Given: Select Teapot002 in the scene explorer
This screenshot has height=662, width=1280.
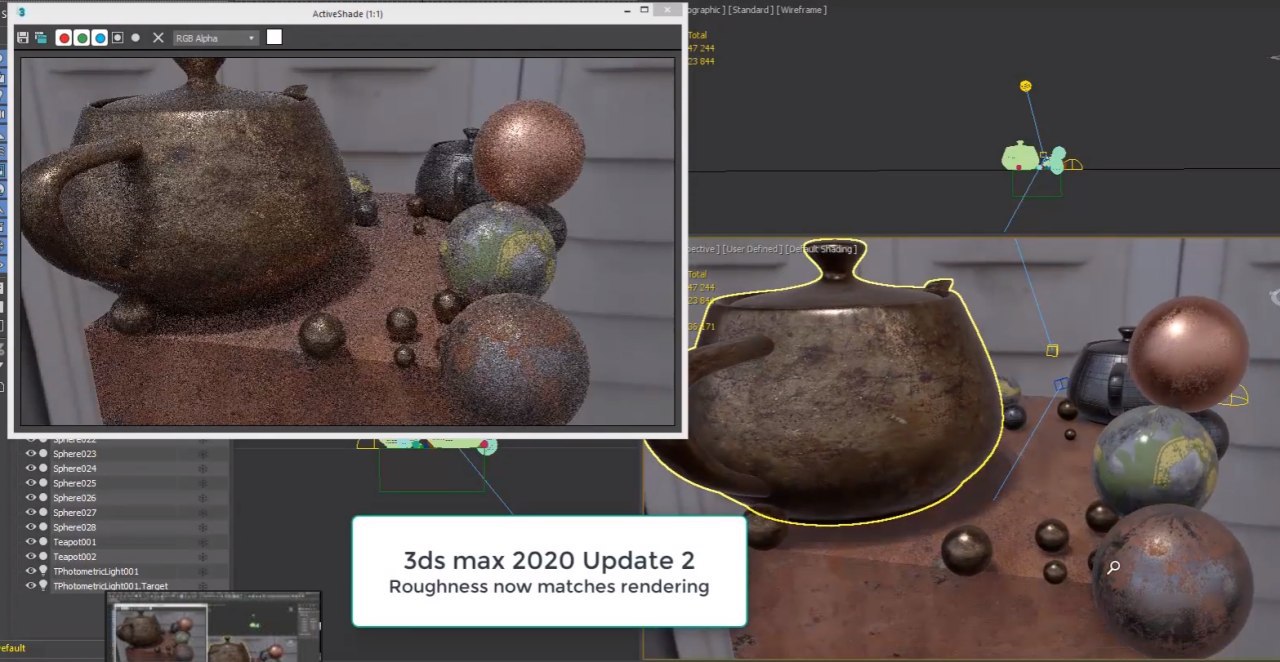Looking at the screenshot, I should [x=75, y=557].
